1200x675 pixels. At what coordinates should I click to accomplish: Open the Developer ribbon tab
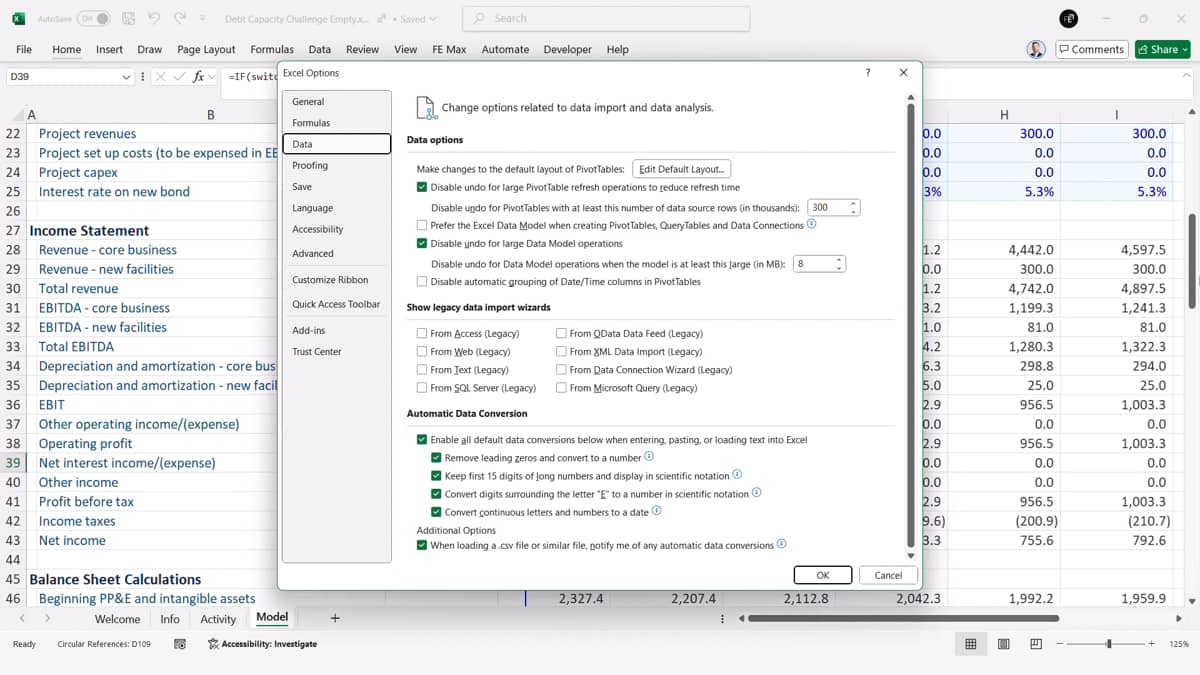(x=567, y=49)
